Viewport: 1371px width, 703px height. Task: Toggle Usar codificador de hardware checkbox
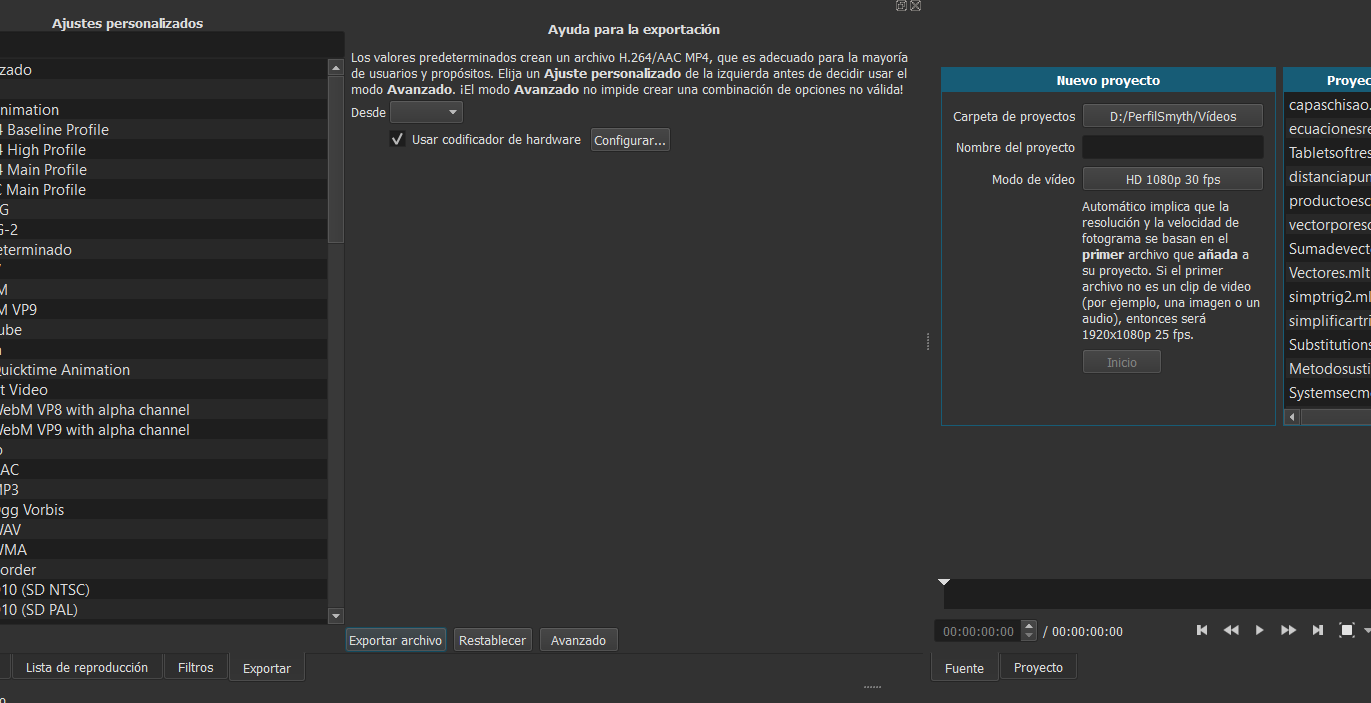tap(398, 140)
